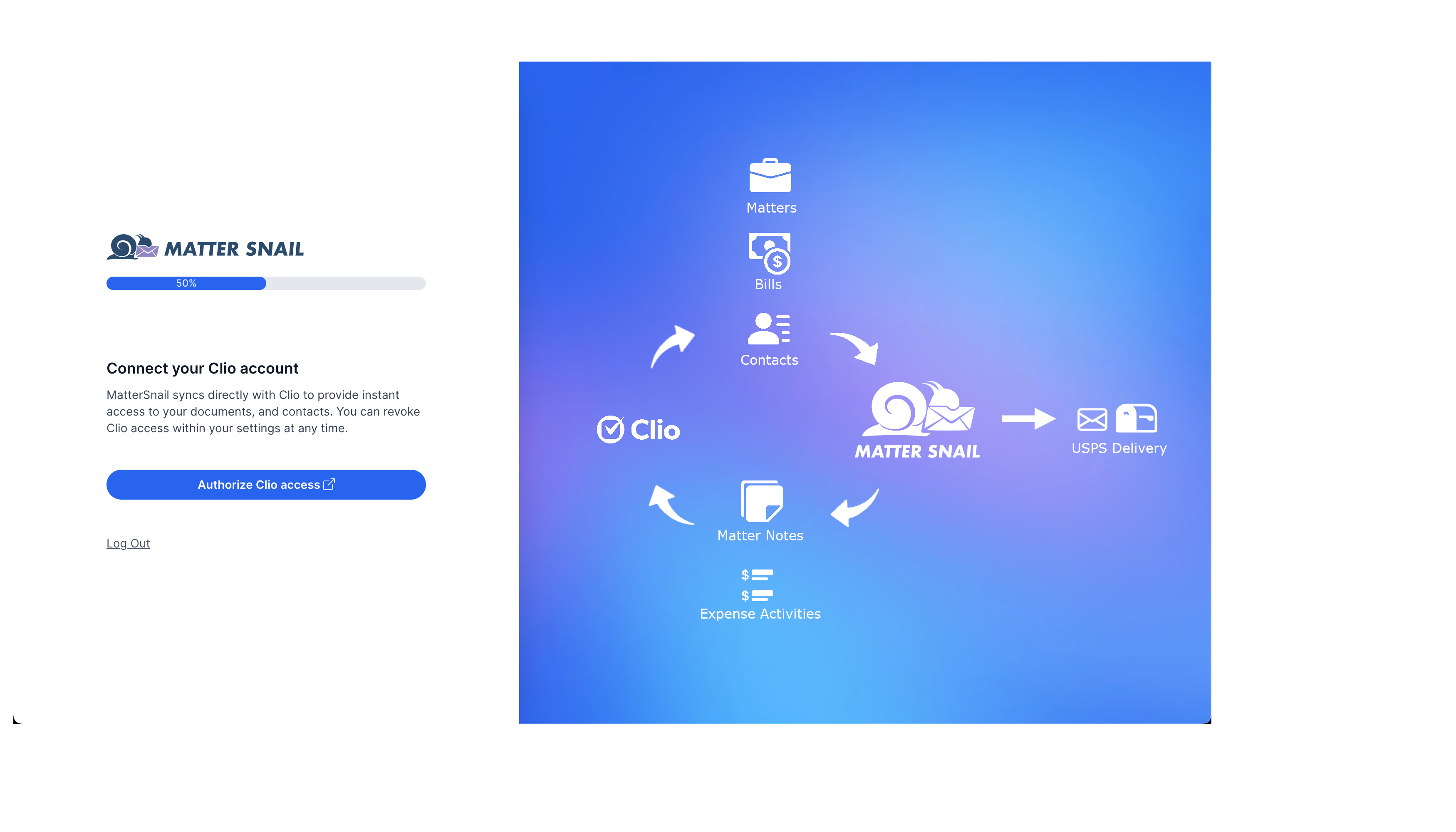Click the Contacts person icon
1456x832 pixels.
tap(769, 329)
